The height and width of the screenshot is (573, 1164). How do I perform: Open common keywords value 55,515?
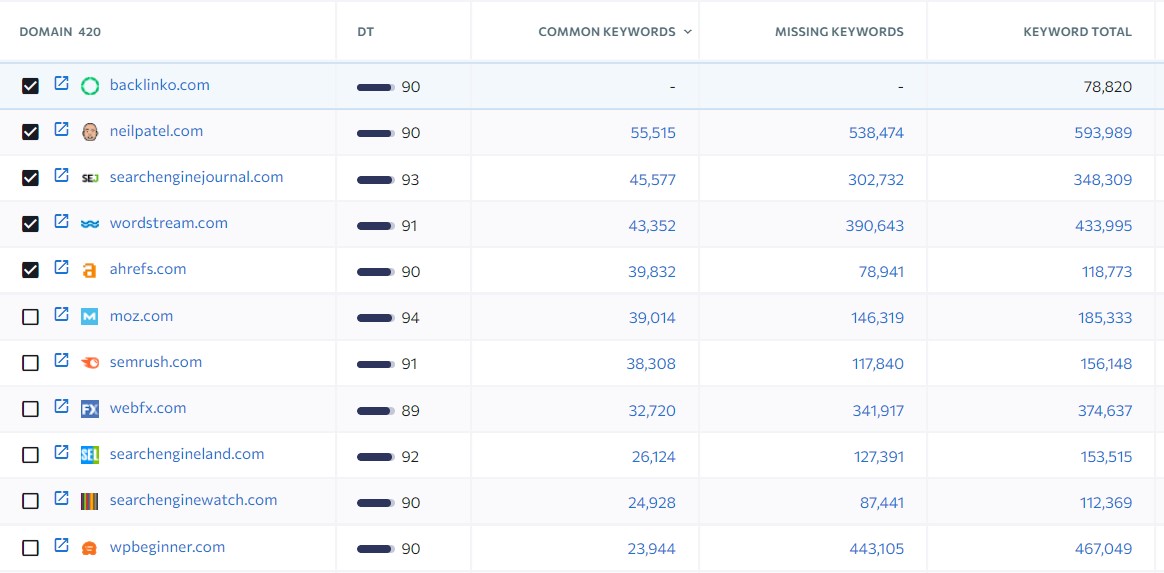[x=653, y=133]
